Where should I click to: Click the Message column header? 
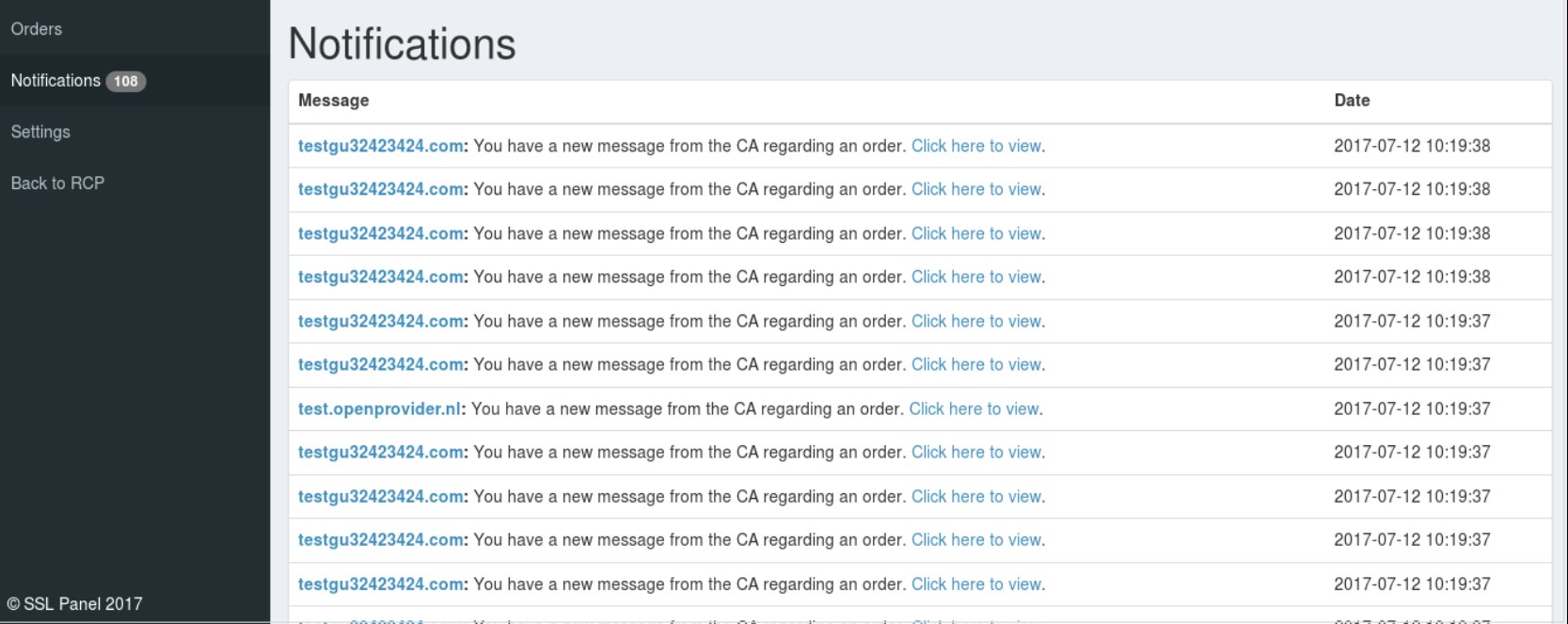[334, 100]
